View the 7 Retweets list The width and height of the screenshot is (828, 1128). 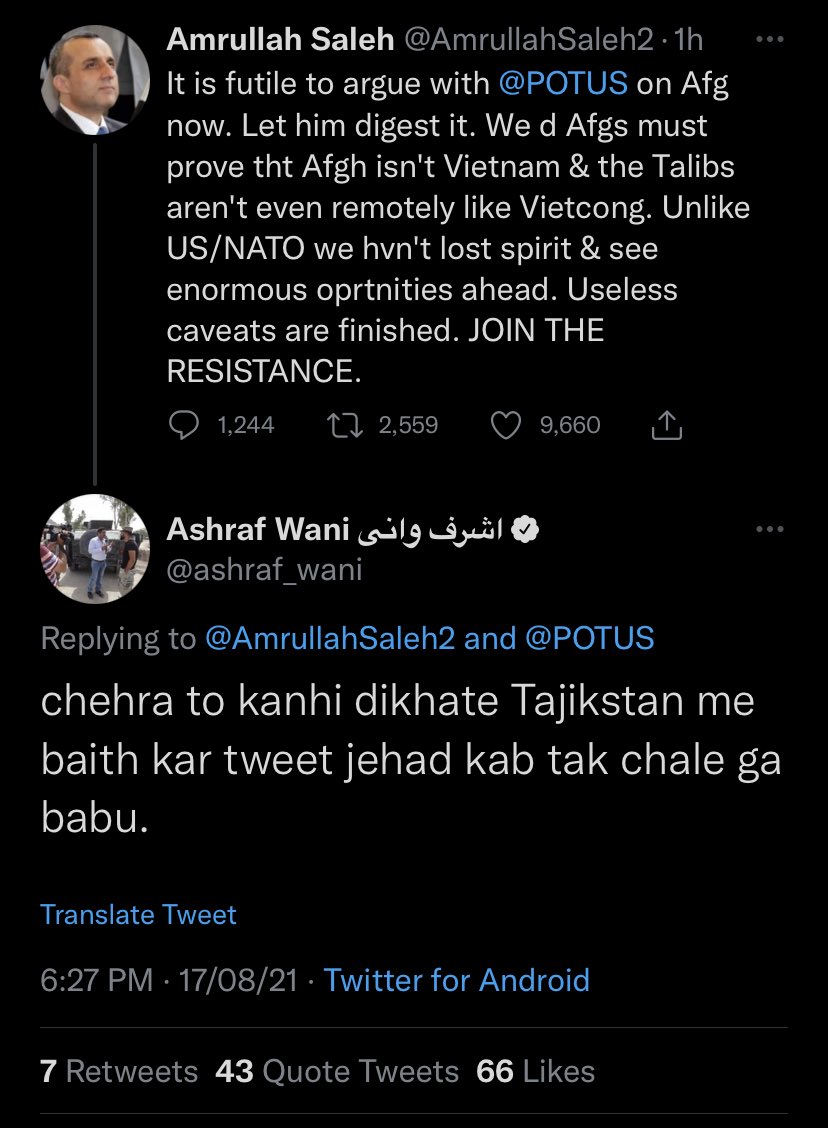pyautogui.click(x=119, y=1072)
